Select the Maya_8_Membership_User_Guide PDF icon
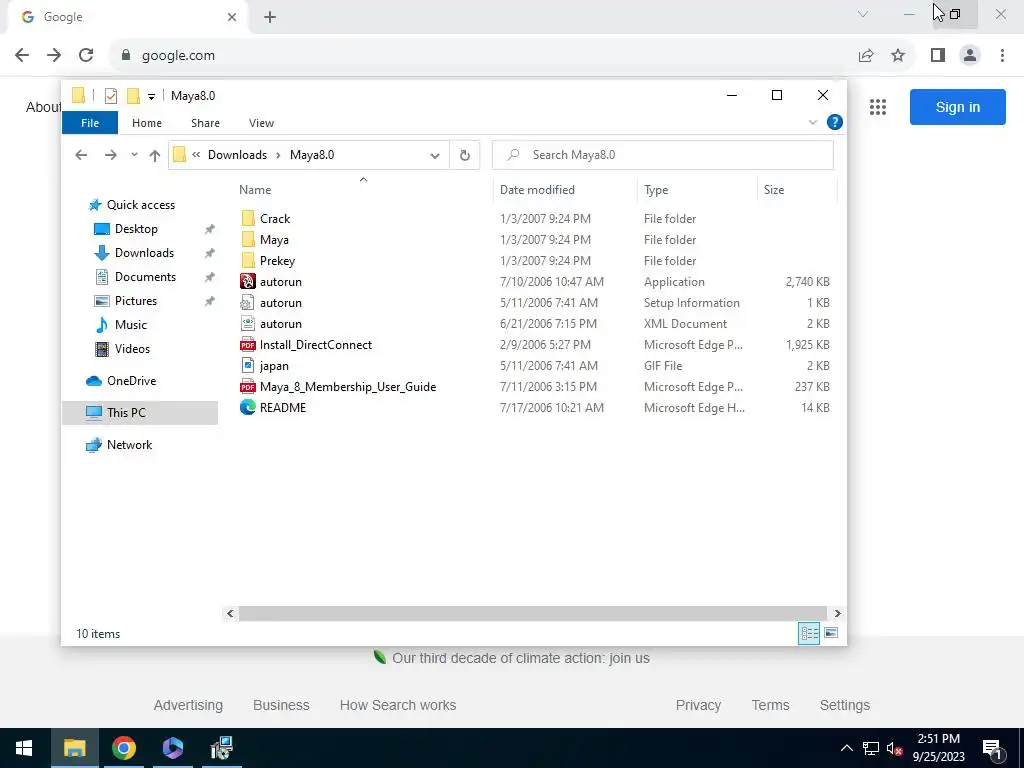This screenshot has width=1024, height=768. [x=248, y=387]
